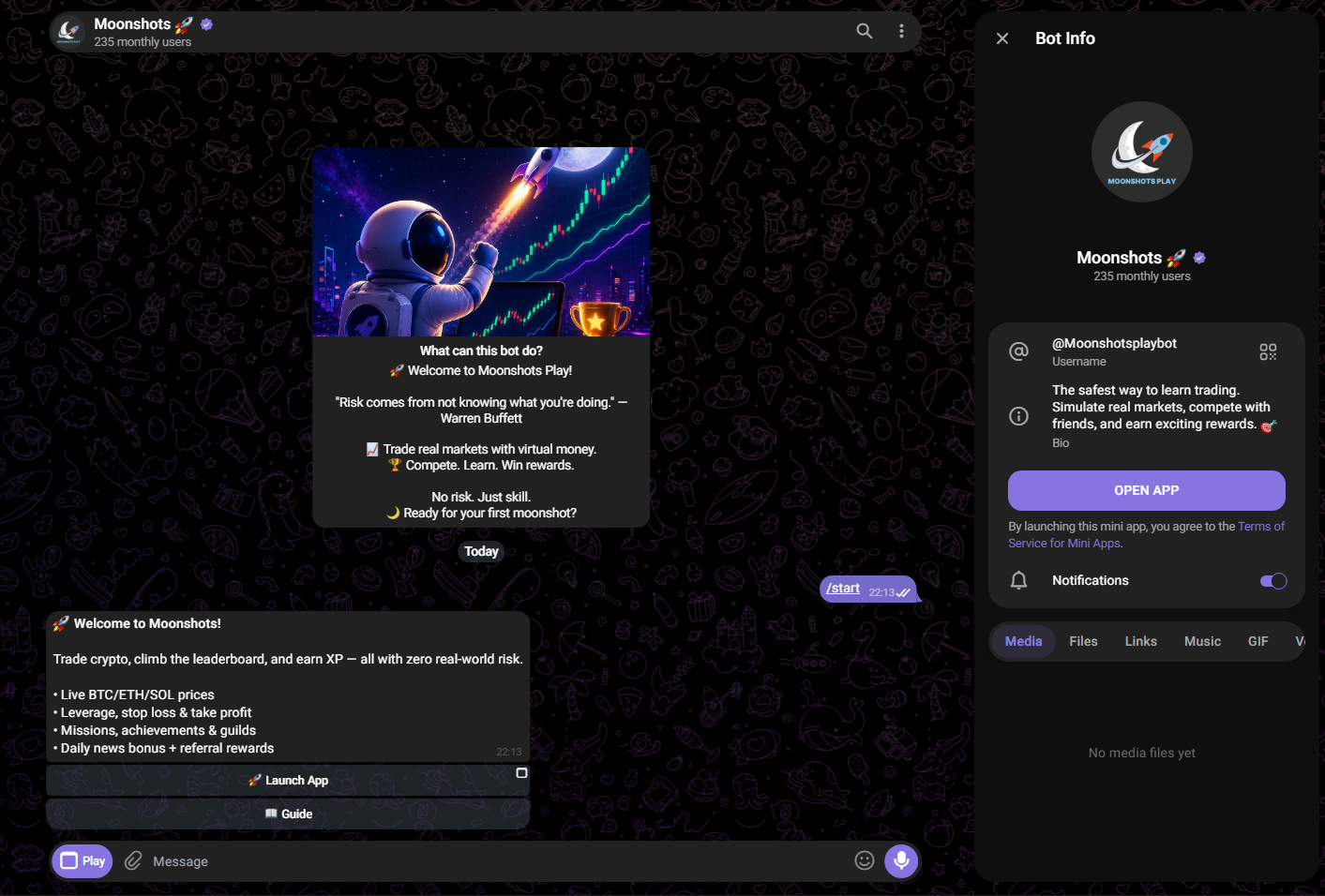This screenshot has height=896, width=1325.
Task: Switch to the Files tab
Action: 1083,641
